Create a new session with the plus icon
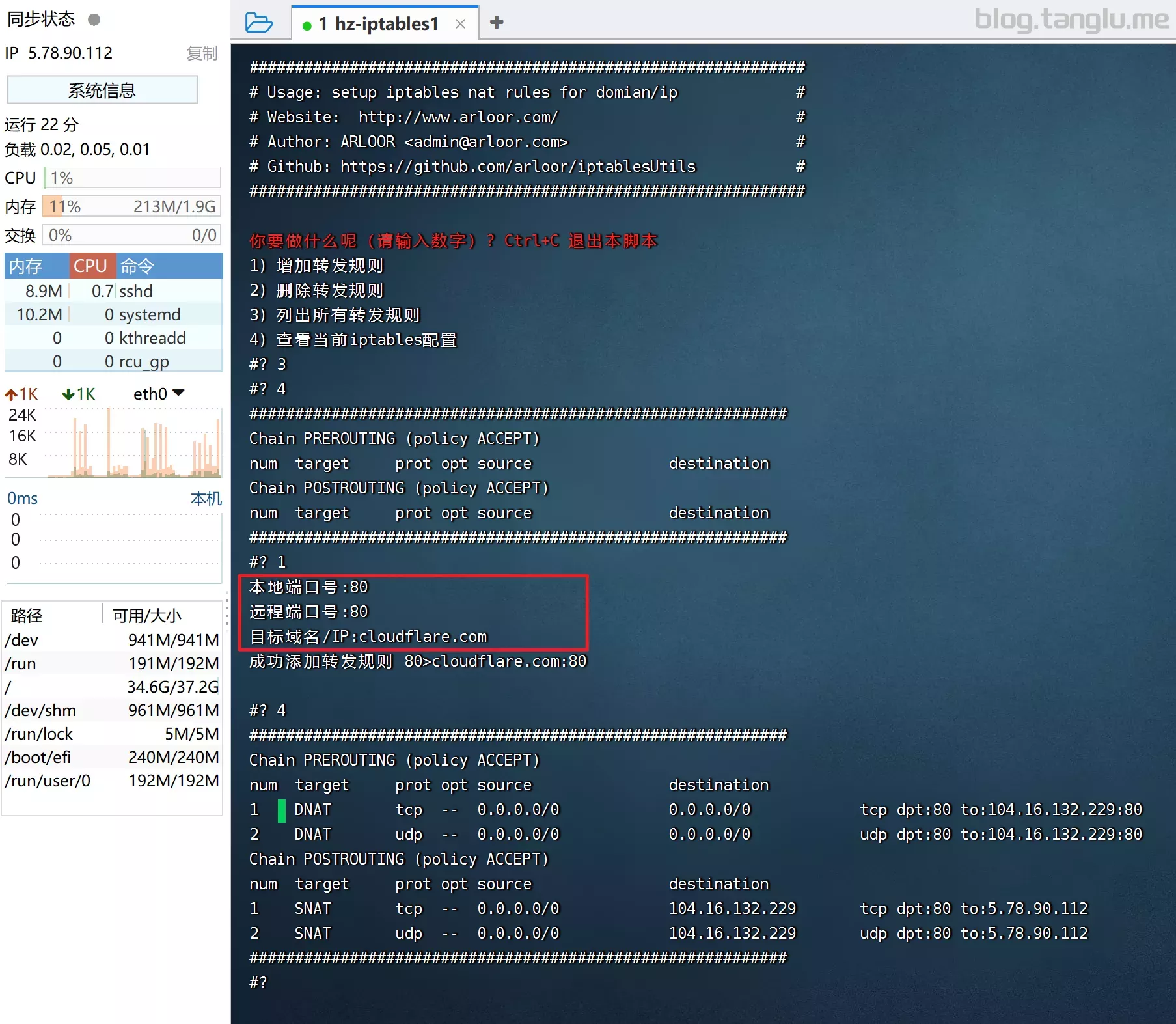This screenshot has width=1176, height=1024. (x=497, y=22)
